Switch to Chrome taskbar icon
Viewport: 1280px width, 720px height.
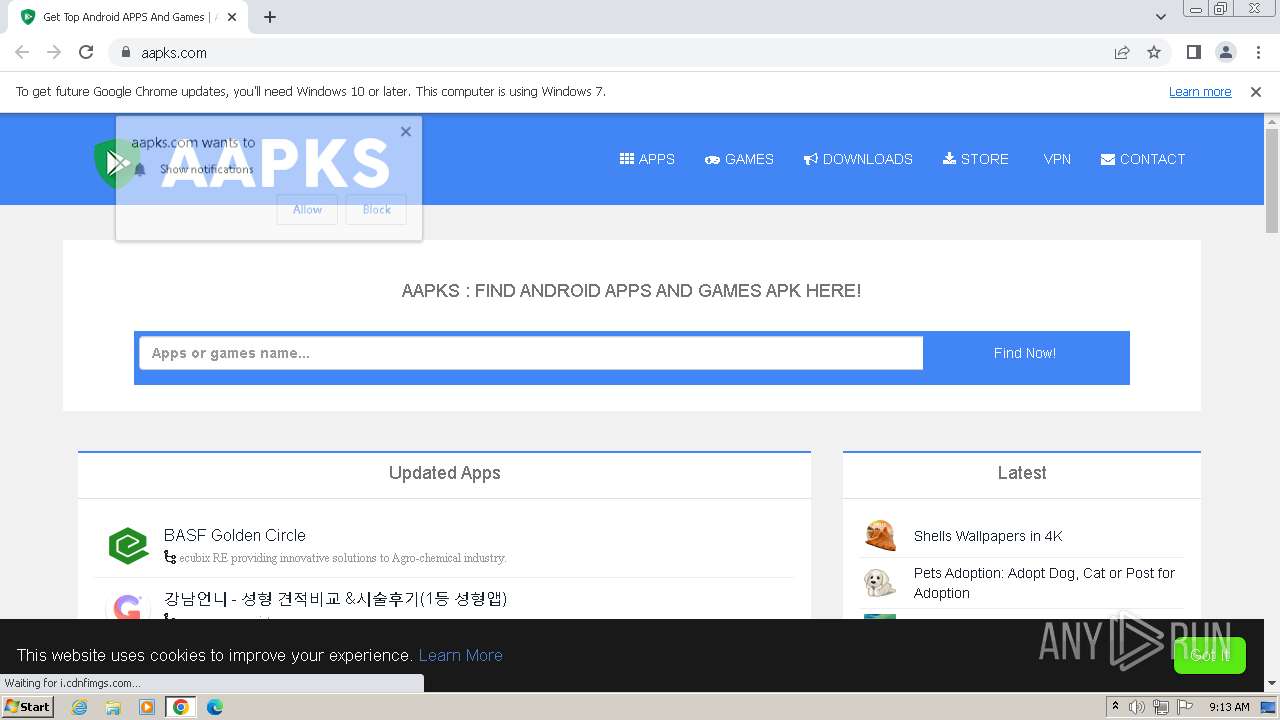181,707
